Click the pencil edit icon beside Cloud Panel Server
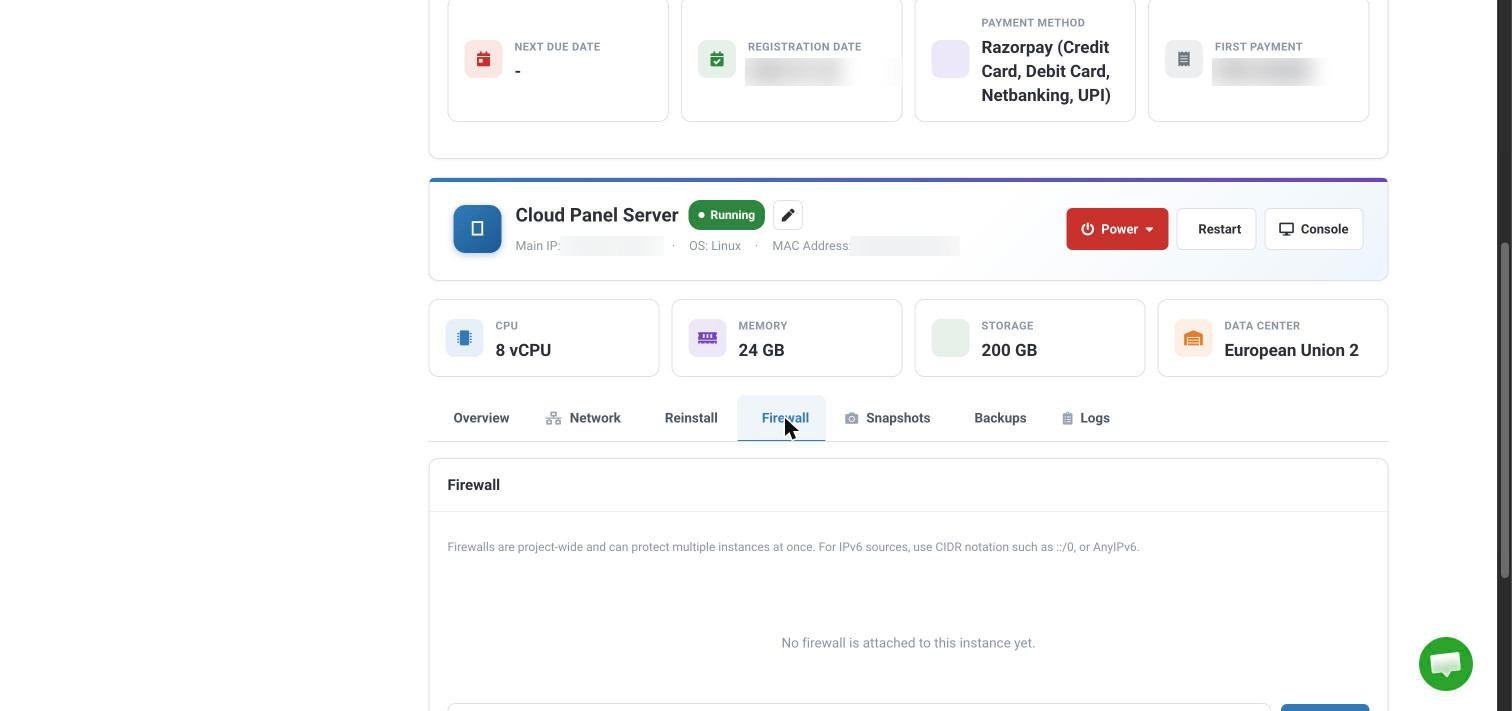The height and width of the screenshot is (711, 1512). click(788, 215)
